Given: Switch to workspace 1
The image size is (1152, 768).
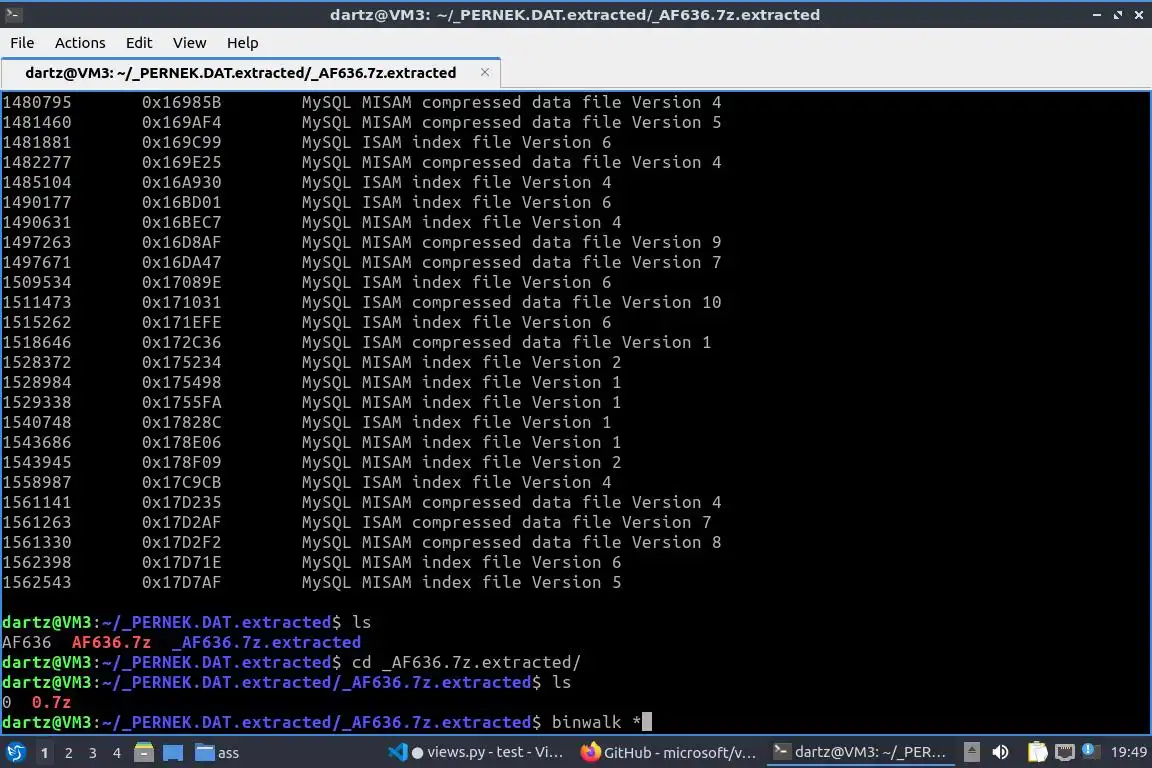Looking at the screenshot, I should (x=45, y=753).
